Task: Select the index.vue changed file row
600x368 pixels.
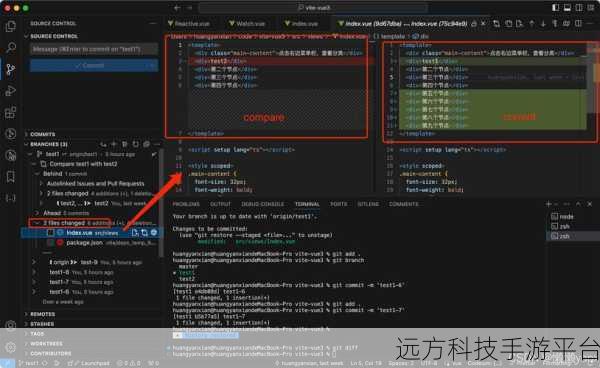Action: click(92, 233)
